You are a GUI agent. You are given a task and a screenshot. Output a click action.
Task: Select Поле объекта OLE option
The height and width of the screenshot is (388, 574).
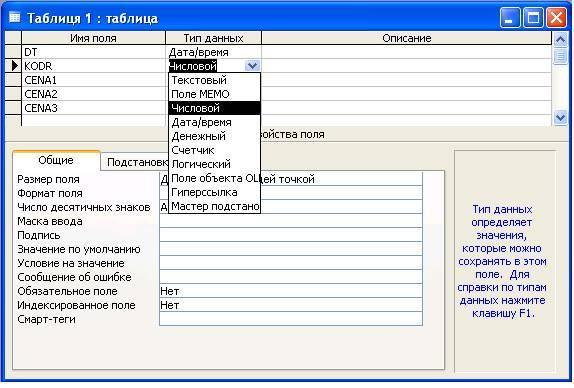215,178
